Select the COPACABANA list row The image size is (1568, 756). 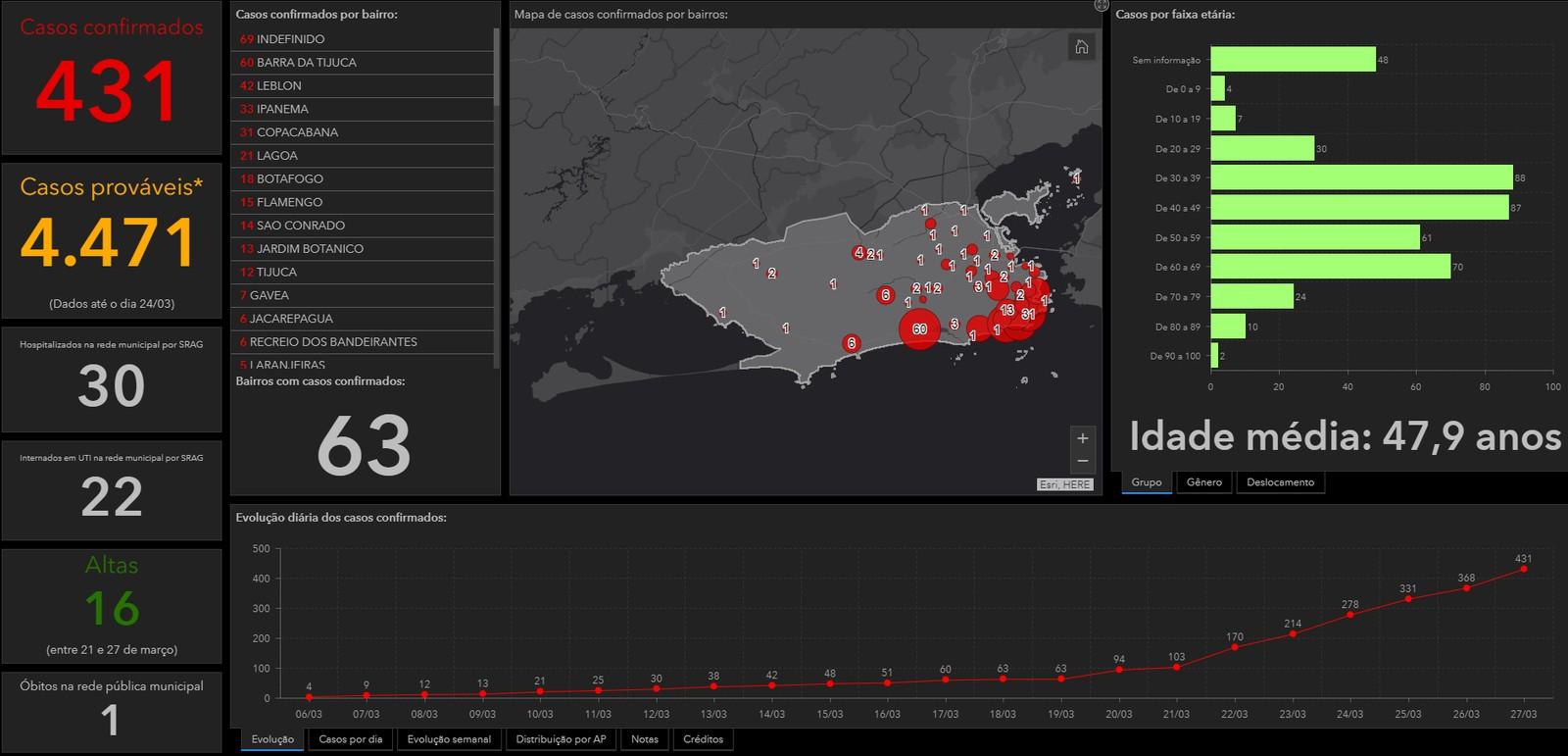[363, 132]
